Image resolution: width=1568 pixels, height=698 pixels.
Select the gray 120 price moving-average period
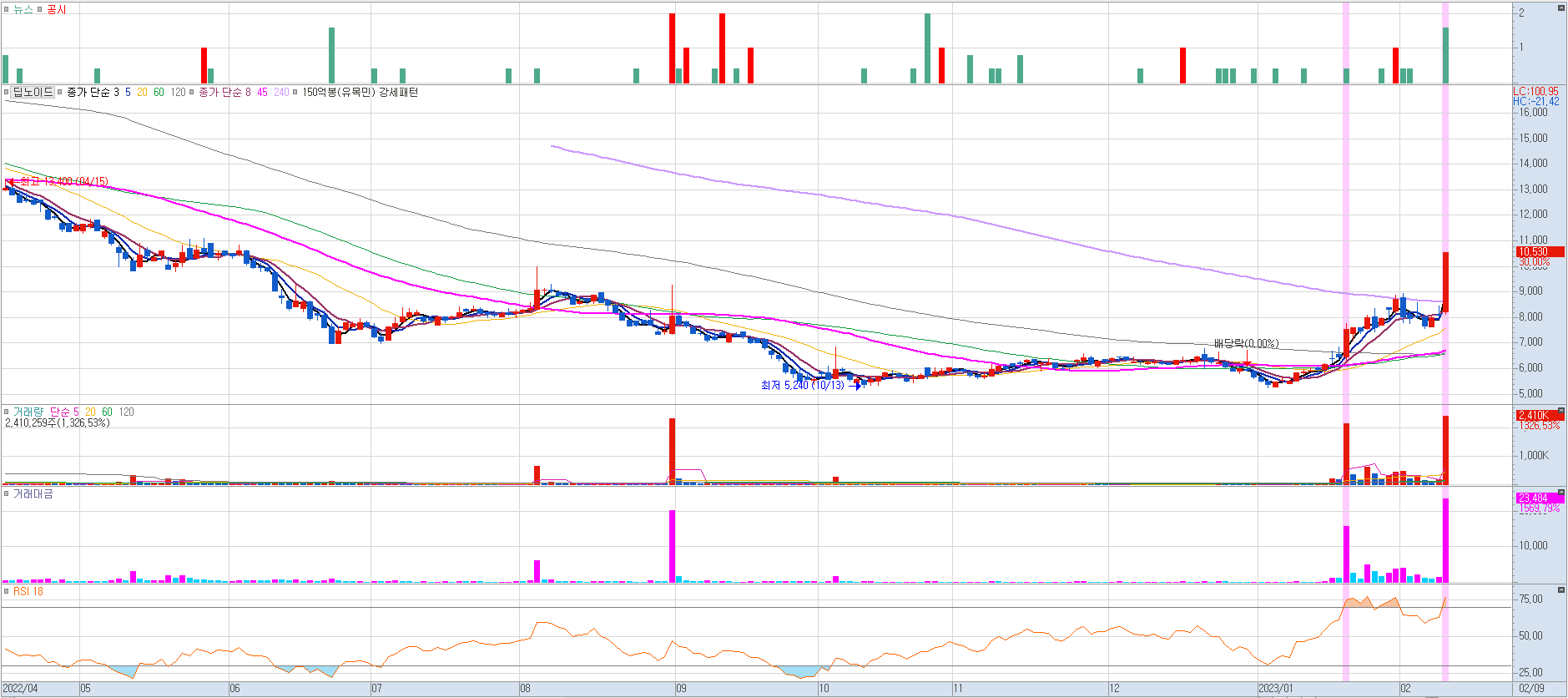[x=178, y=92]
